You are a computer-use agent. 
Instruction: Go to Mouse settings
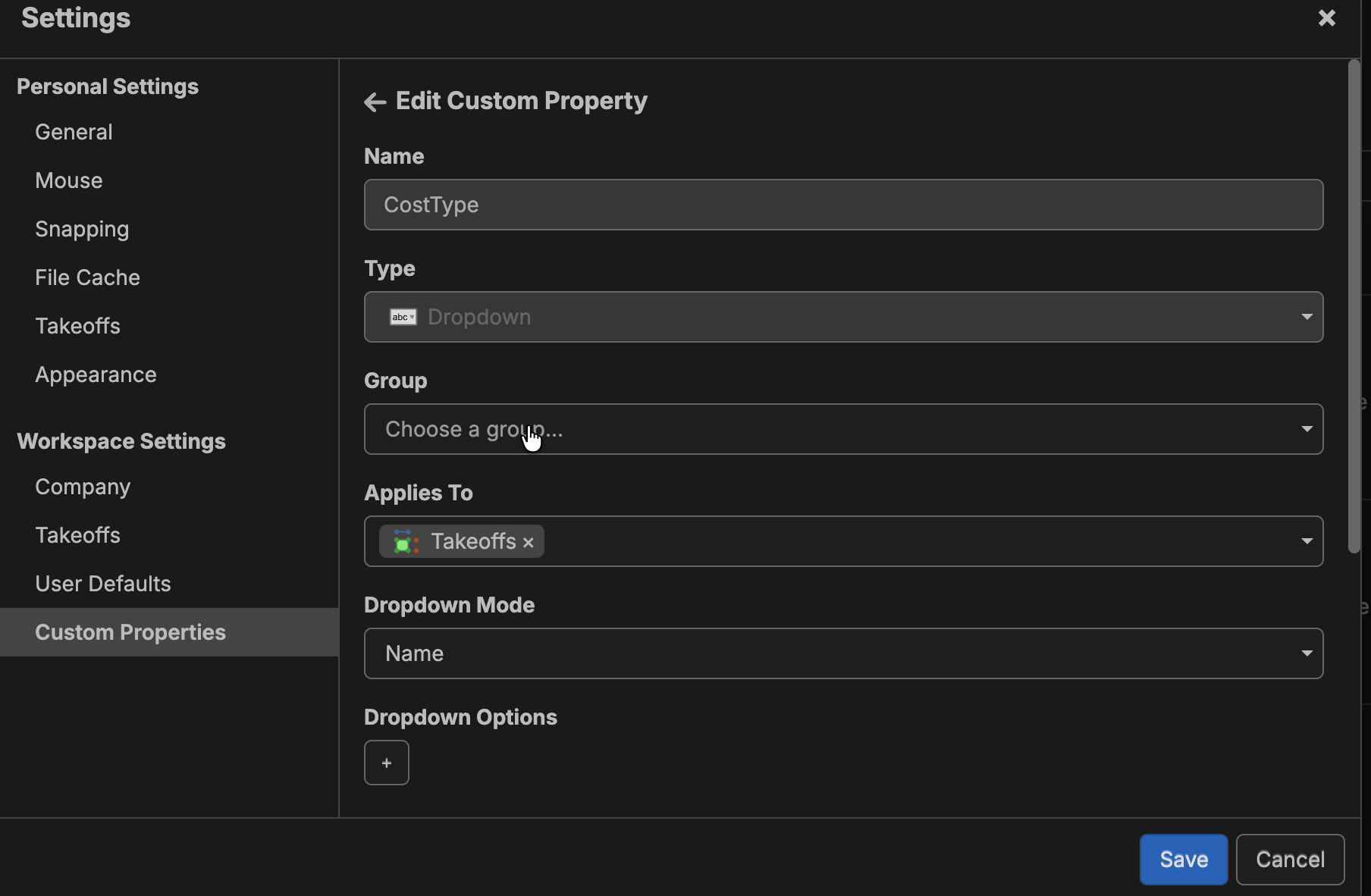click(68, 180)
